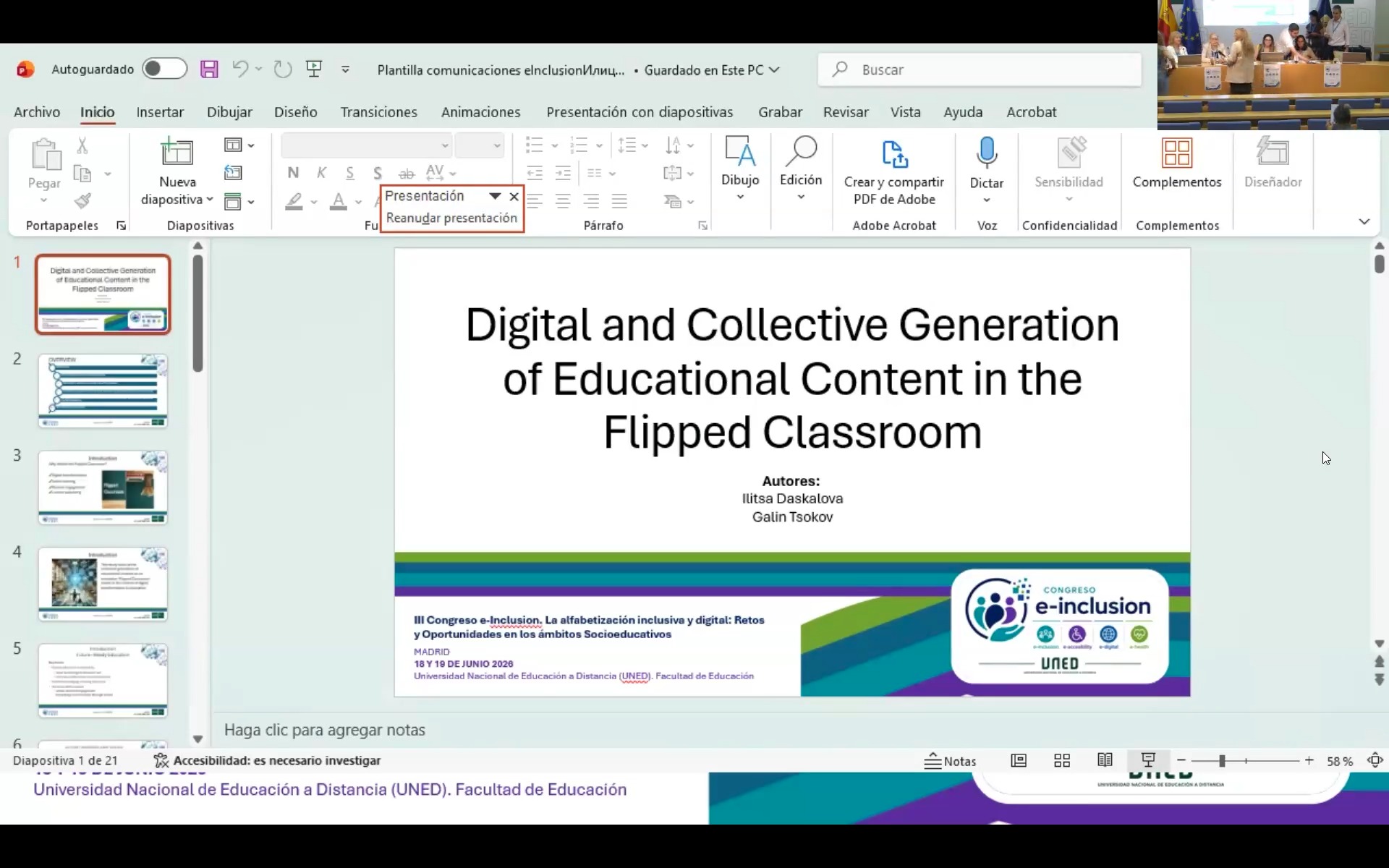Open the Diseño tab
The height and width of the screenshot is (868, 1389).
tap(295, 112)
